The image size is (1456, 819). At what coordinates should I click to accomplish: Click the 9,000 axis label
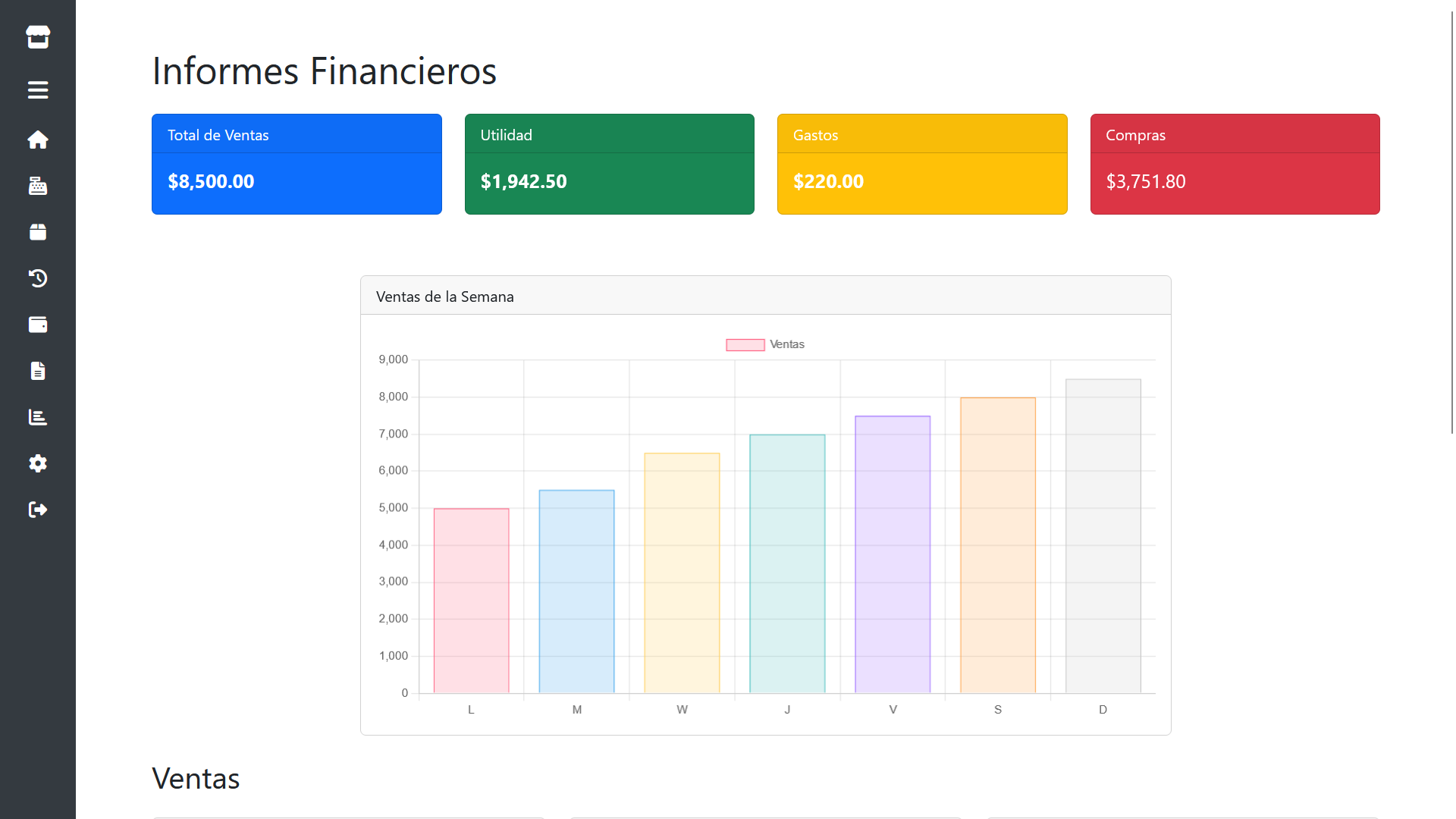click(393, 359)
